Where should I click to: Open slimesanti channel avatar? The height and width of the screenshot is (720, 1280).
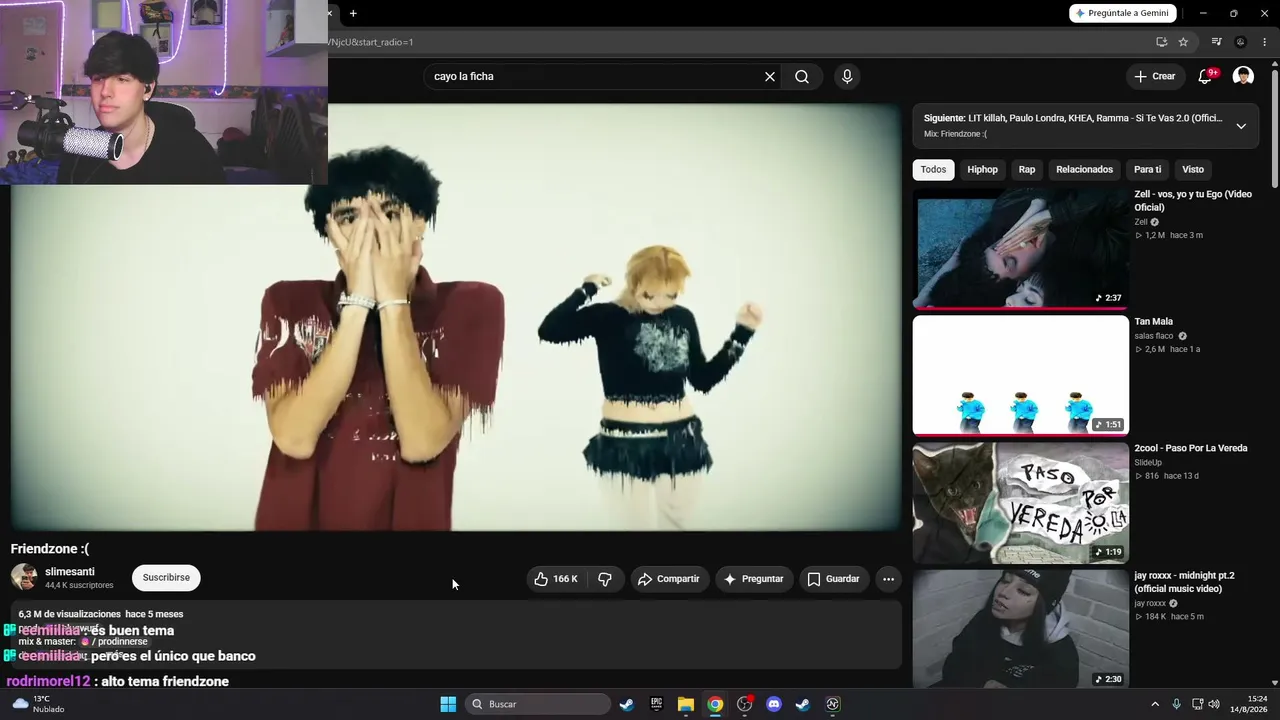[24, 577]
